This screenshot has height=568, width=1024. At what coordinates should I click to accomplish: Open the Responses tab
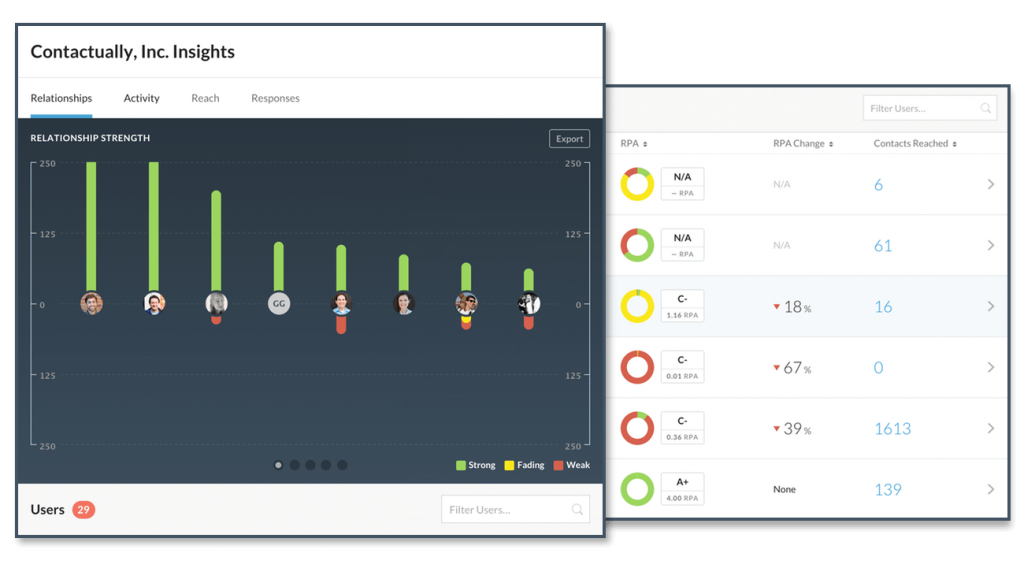pos(275,98)
